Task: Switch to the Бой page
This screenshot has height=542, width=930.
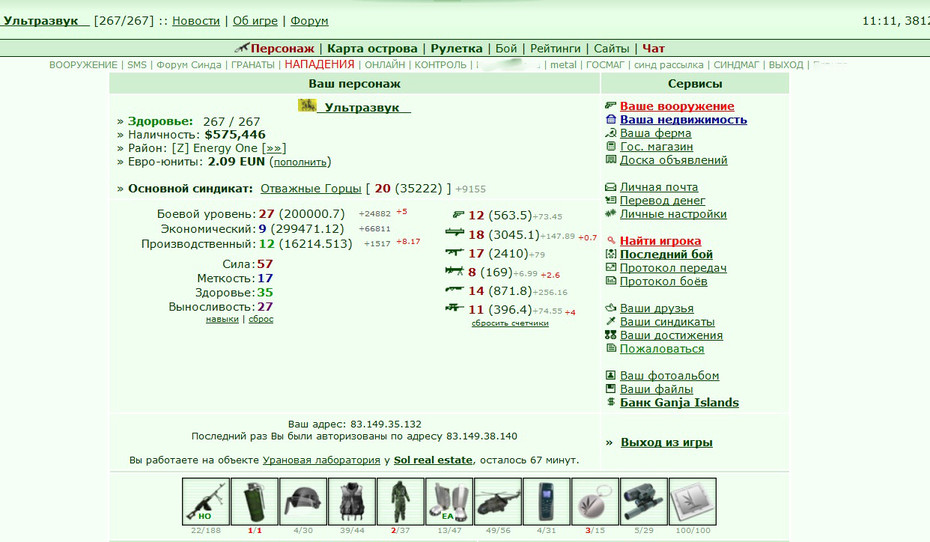Action: pos(506,49)
